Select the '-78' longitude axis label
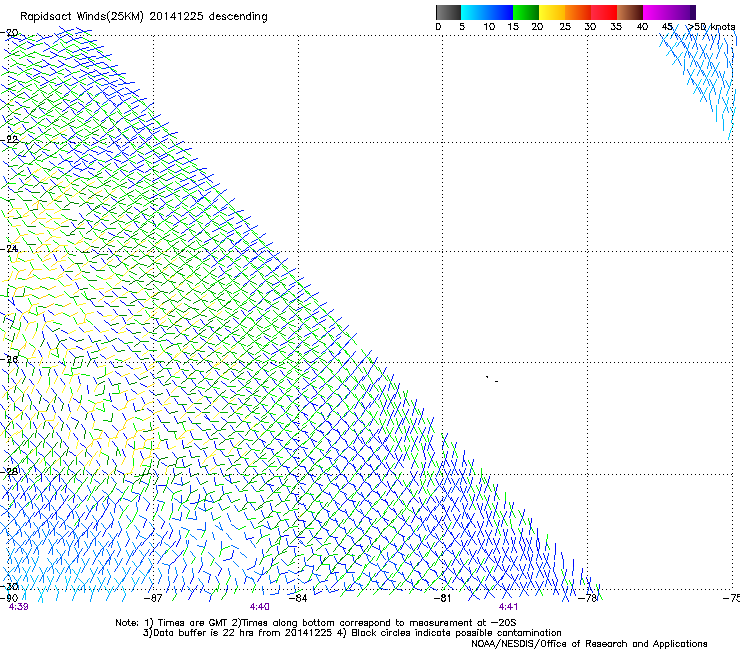Image resolution: width=740 pixels, height=650 pixels. [588, 598]
